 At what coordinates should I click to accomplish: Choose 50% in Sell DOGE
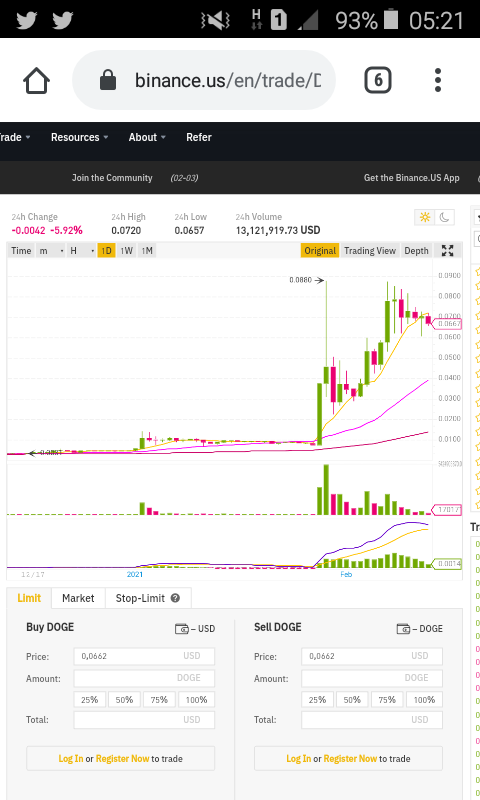click(352, 699)
